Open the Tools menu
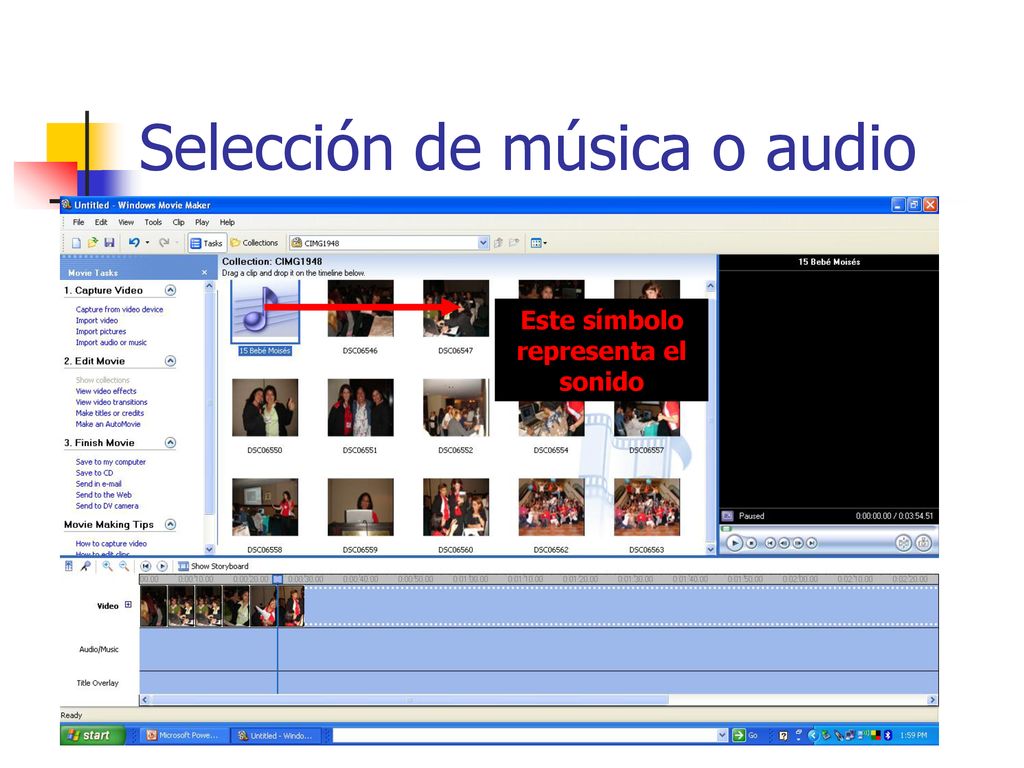This screenshot has height=768, width=1024. pyautogui.click(x=153, y=222)
